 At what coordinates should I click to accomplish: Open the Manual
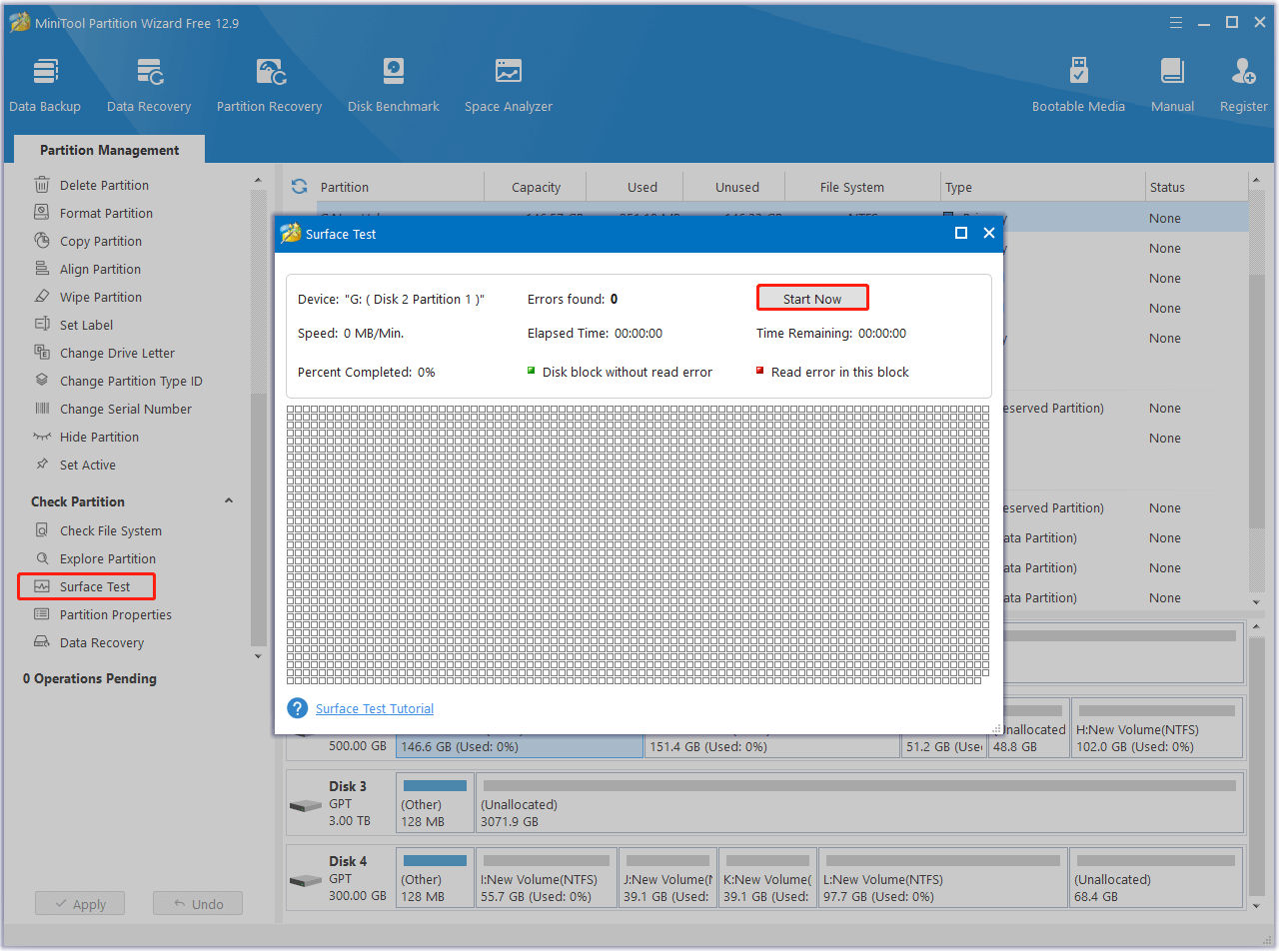point(1172,85)
